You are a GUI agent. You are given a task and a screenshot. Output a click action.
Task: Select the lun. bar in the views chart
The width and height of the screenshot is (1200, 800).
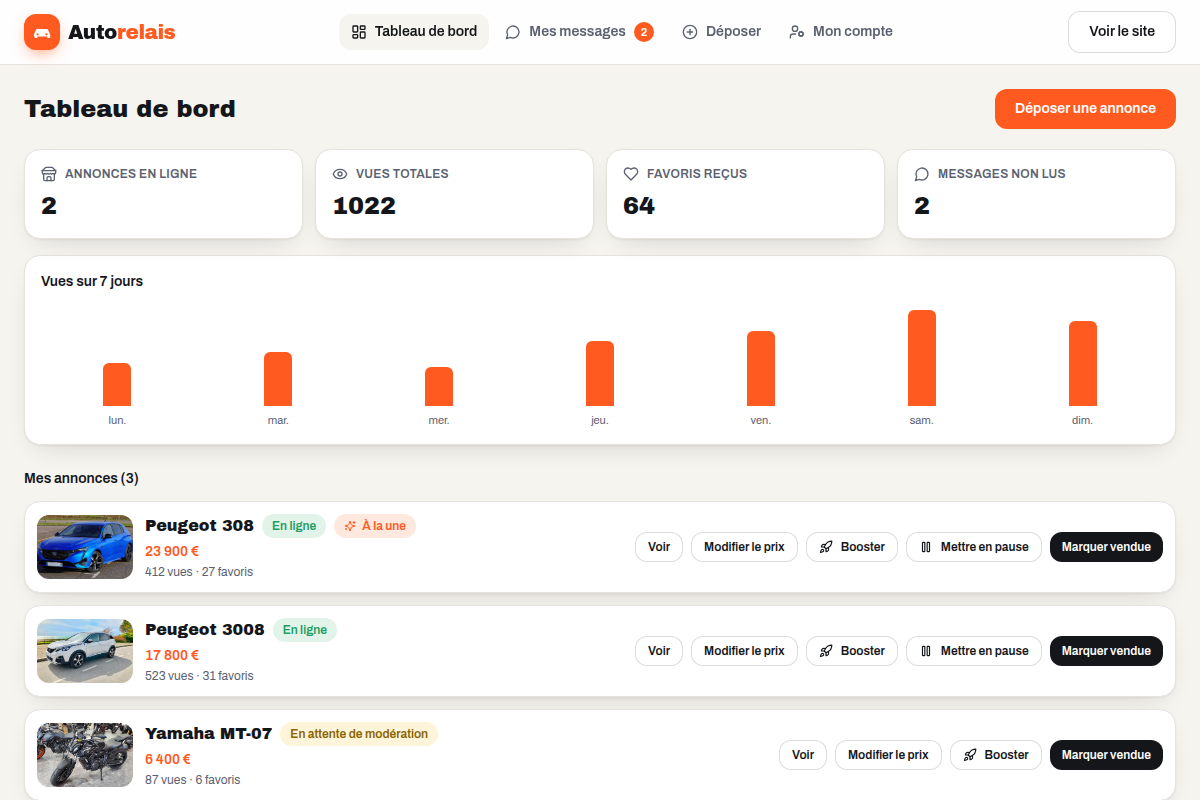point(117,384)
